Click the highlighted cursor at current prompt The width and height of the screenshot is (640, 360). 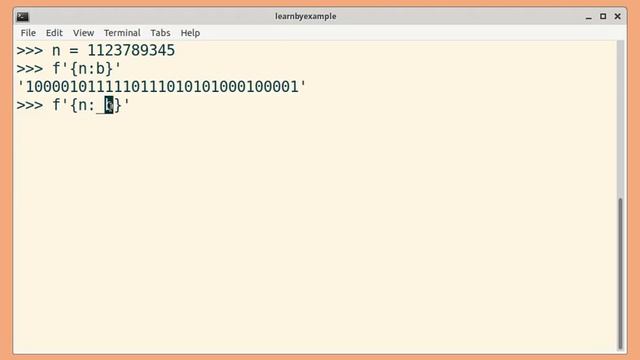click(x=109, y=105)
